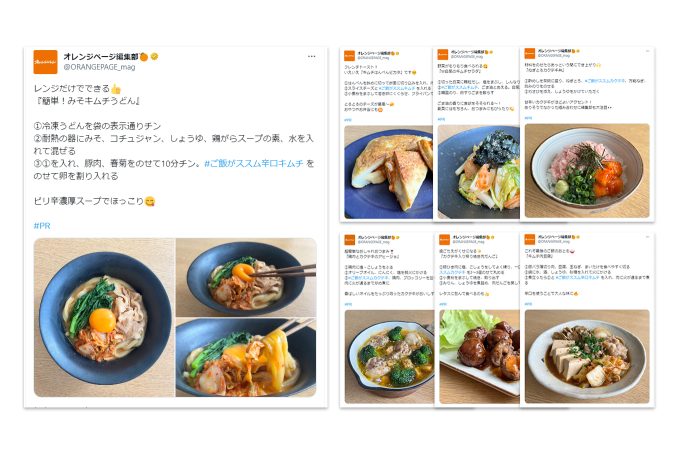Click the avatar of the French toast tweet
Viewport: 680px width, 454px height.
(x=349, y=56)
